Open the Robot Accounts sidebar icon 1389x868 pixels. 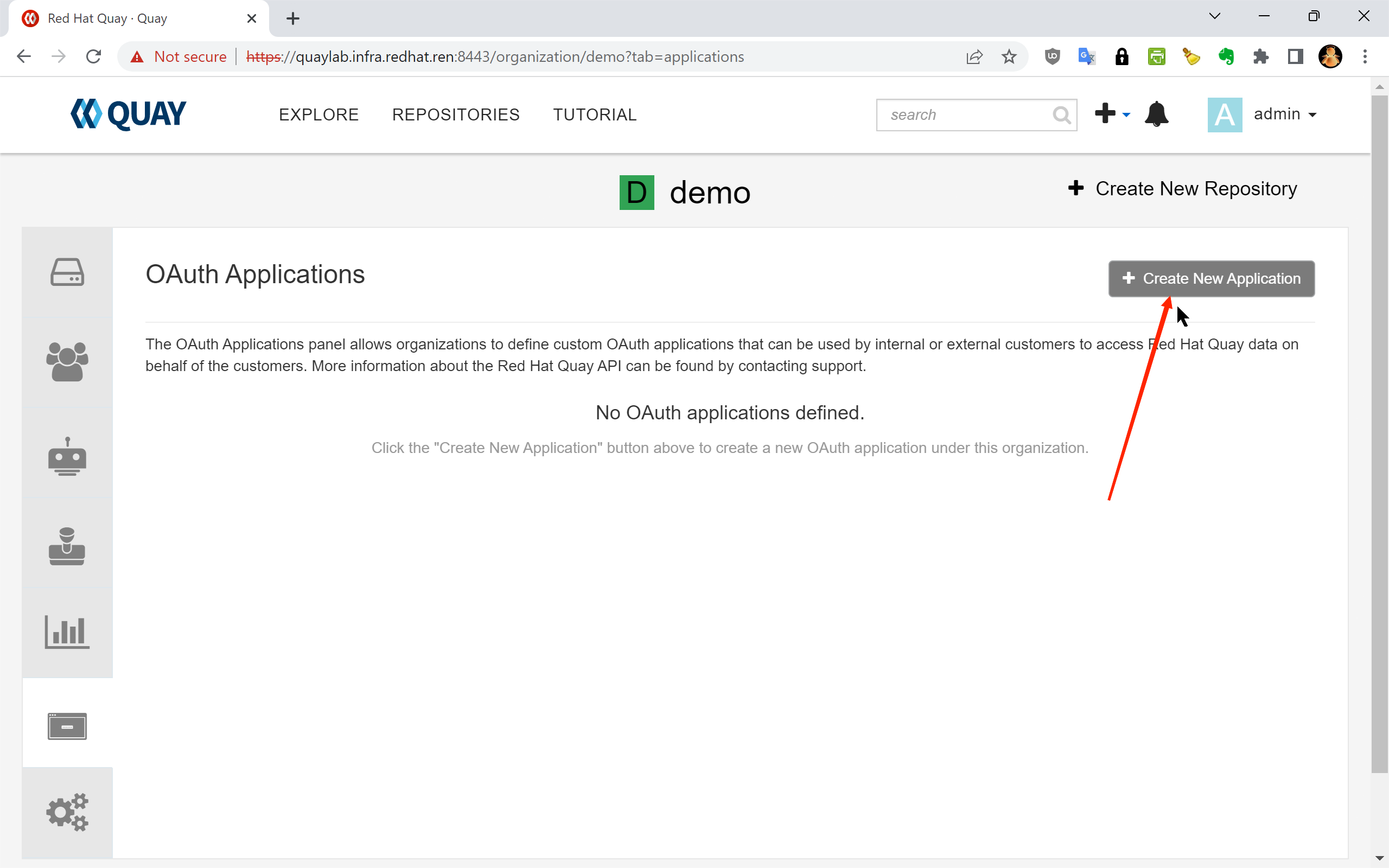point(67,457)
